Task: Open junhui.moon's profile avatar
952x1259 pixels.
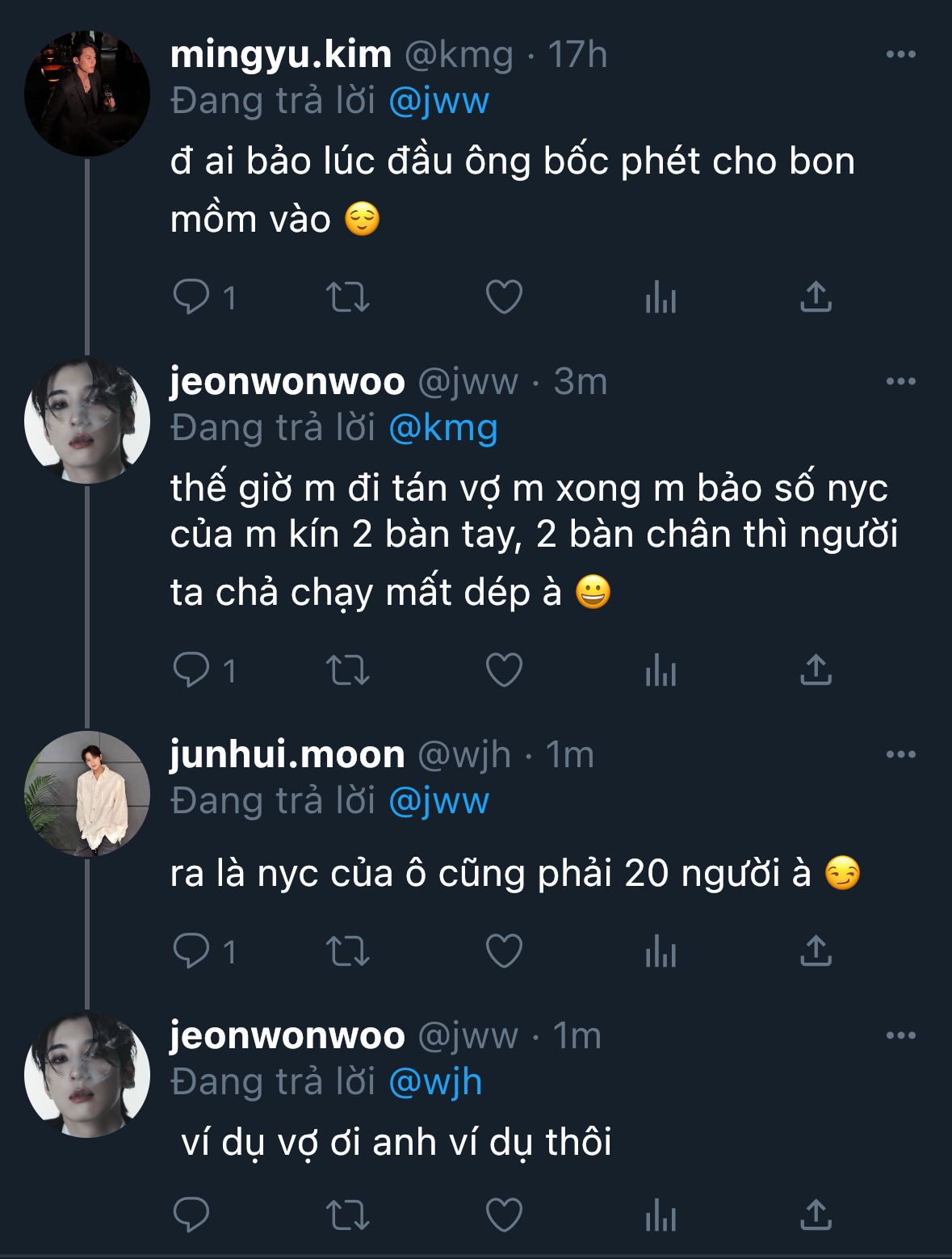Action: click(87, 794)
